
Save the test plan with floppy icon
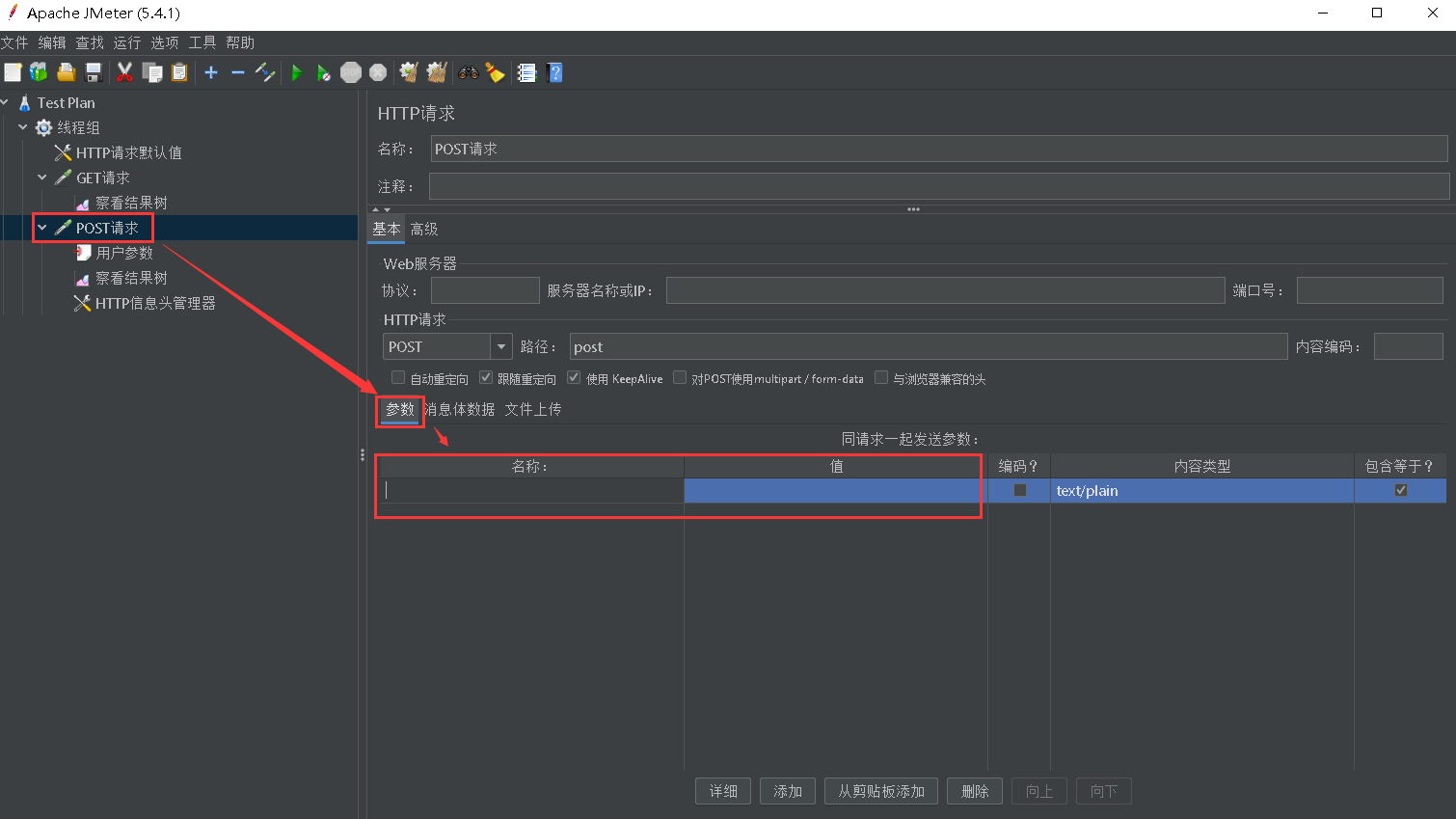(x=94, y=72)
